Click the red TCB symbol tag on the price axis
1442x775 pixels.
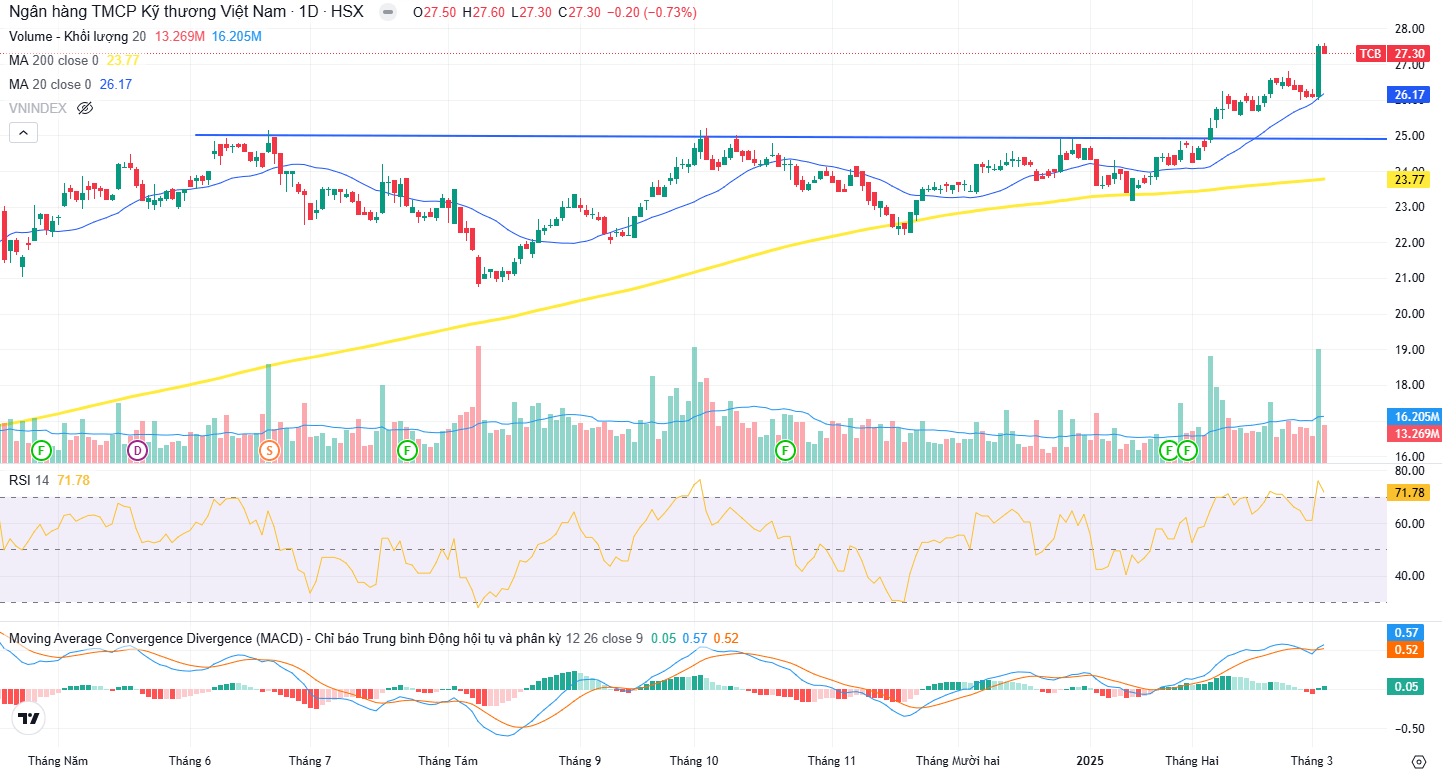tap(1369, 54)
